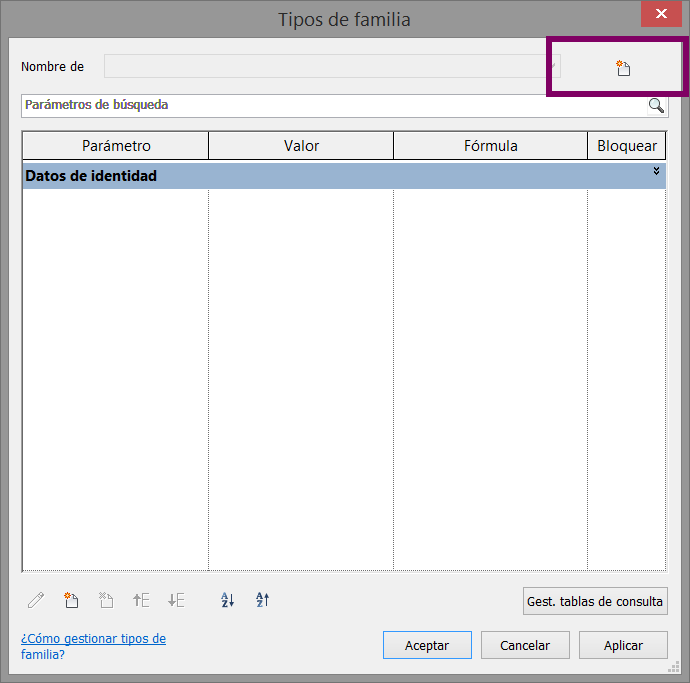Open the ¿Cómo gestionar tipos de familia? link
Screen dimensions: 690x683
pyautogui.click(x=93, y=646)
